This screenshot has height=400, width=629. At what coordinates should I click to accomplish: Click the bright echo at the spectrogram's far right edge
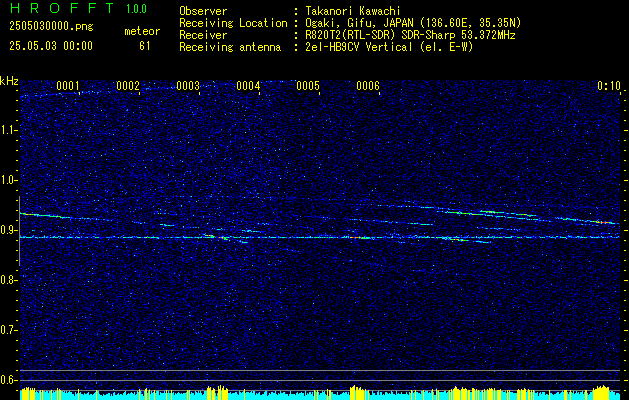pyautogui.click(x=604, y=222)
